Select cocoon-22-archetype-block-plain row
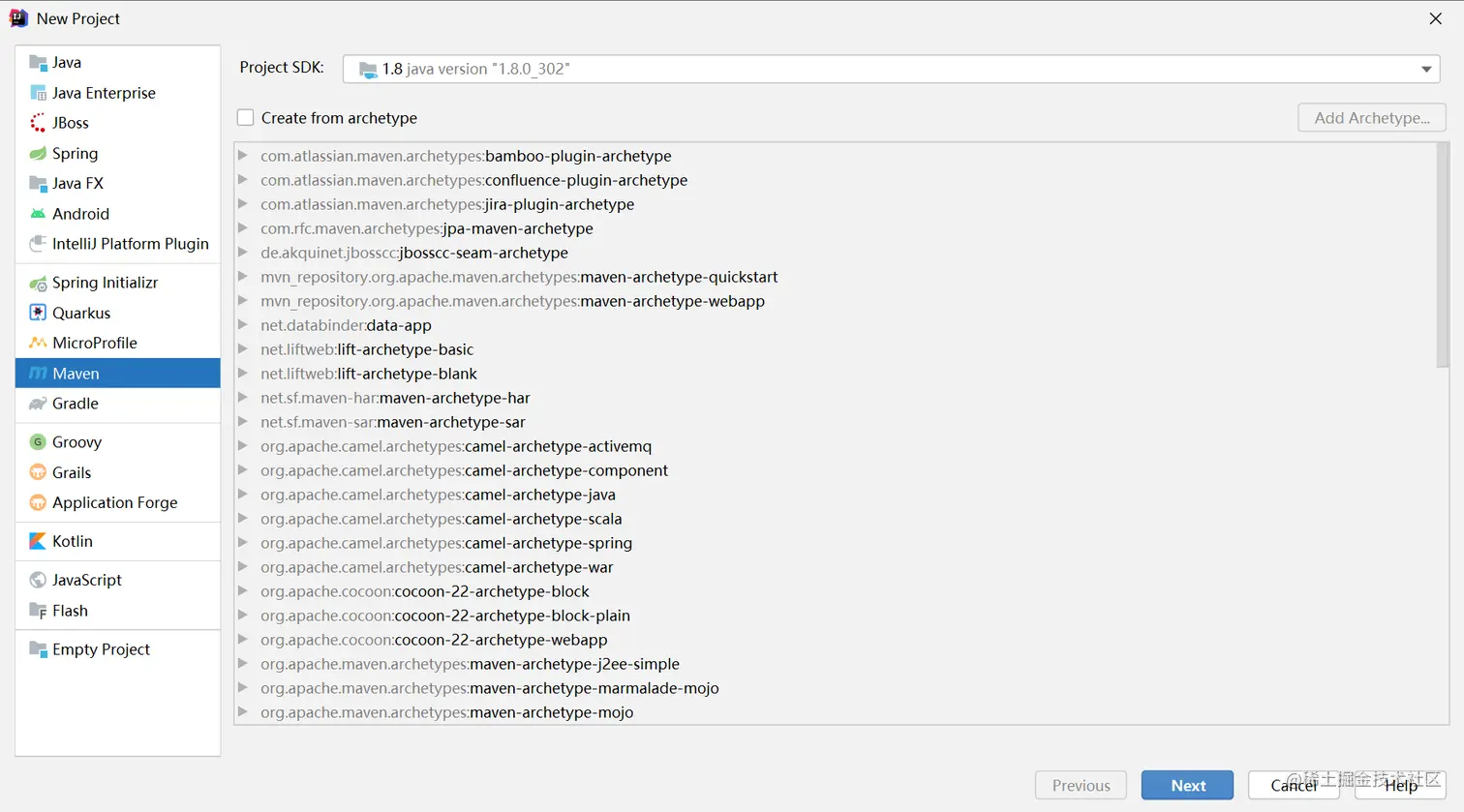The image size is (1464, 812). tap(836, 616)
